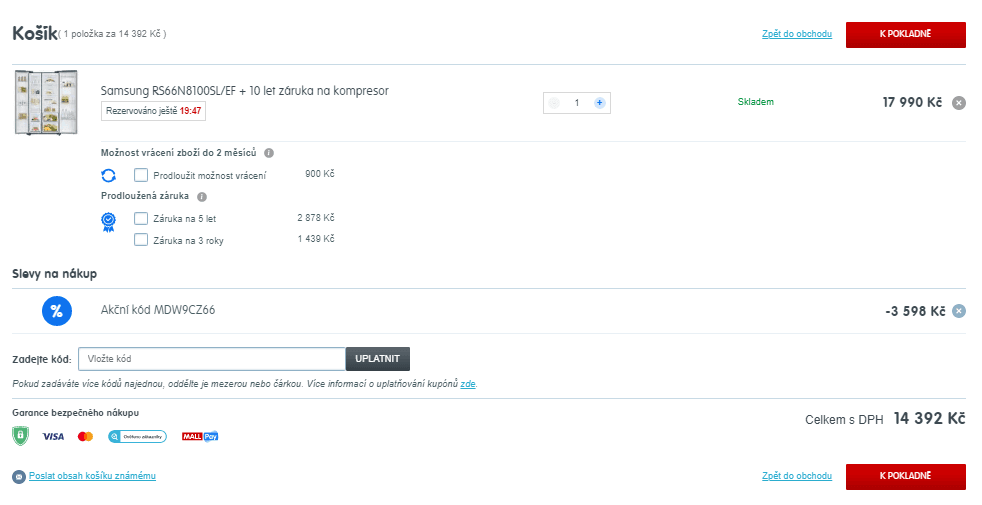Check Záruka na 3 roky
The height and width of the screenshot is (505, 982).
(x=141, y=239)
